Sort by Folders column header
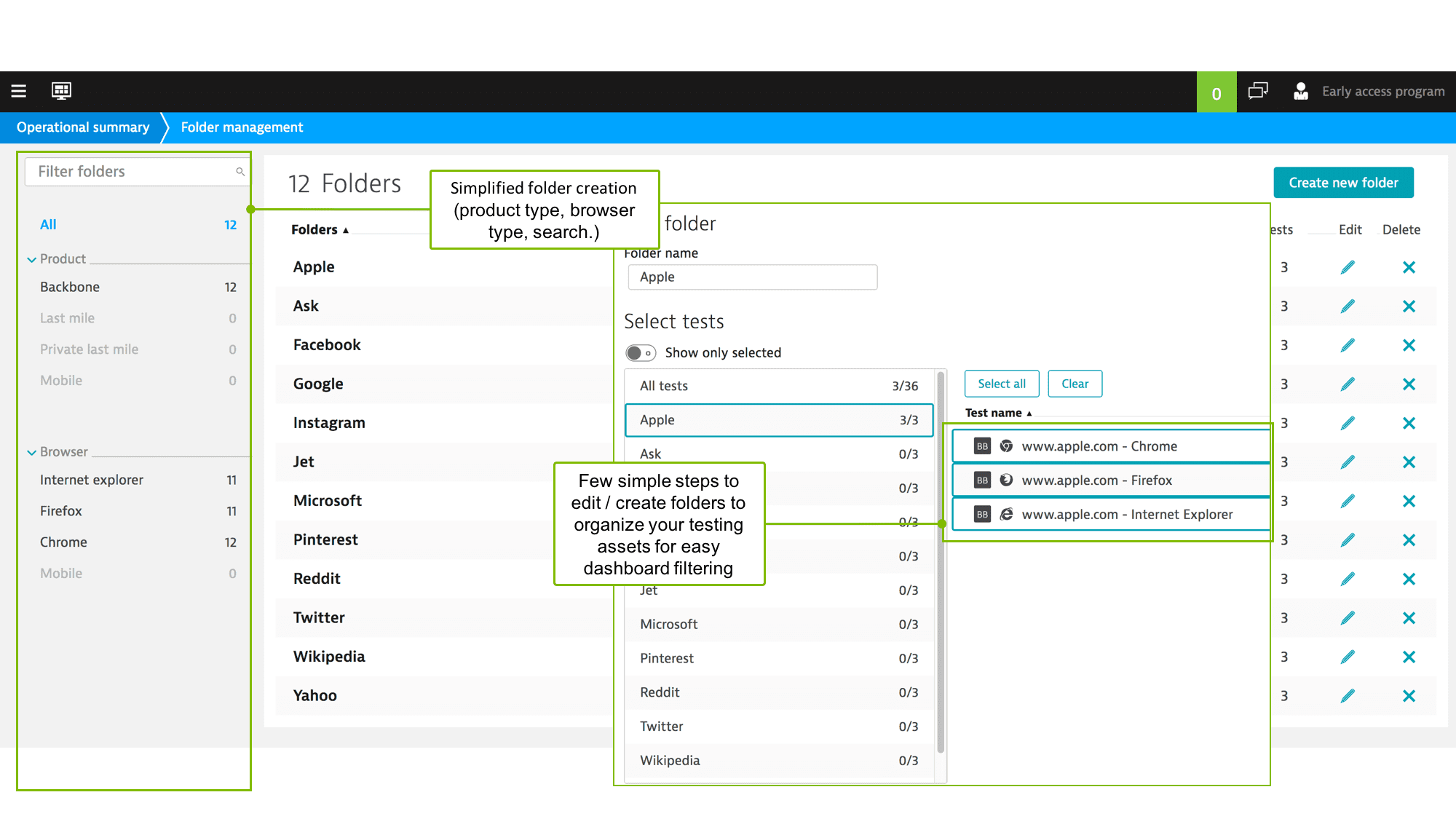 [320, 229]
